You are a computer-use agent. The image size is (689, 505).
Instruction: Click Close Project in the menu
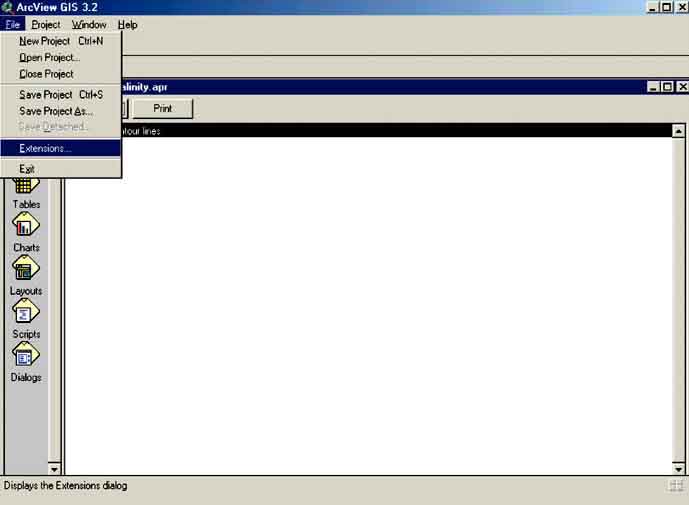[x=46, y=74]
